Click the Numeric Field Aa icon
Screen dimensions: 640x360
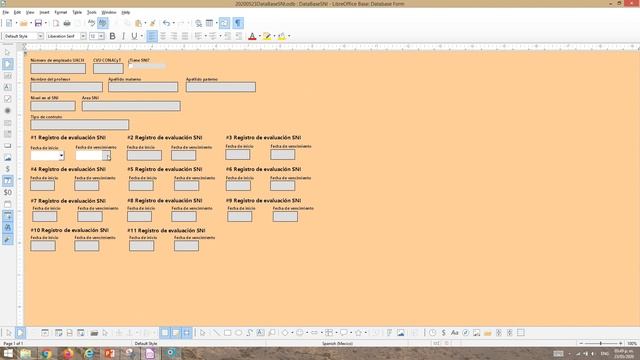pos(454,333)
